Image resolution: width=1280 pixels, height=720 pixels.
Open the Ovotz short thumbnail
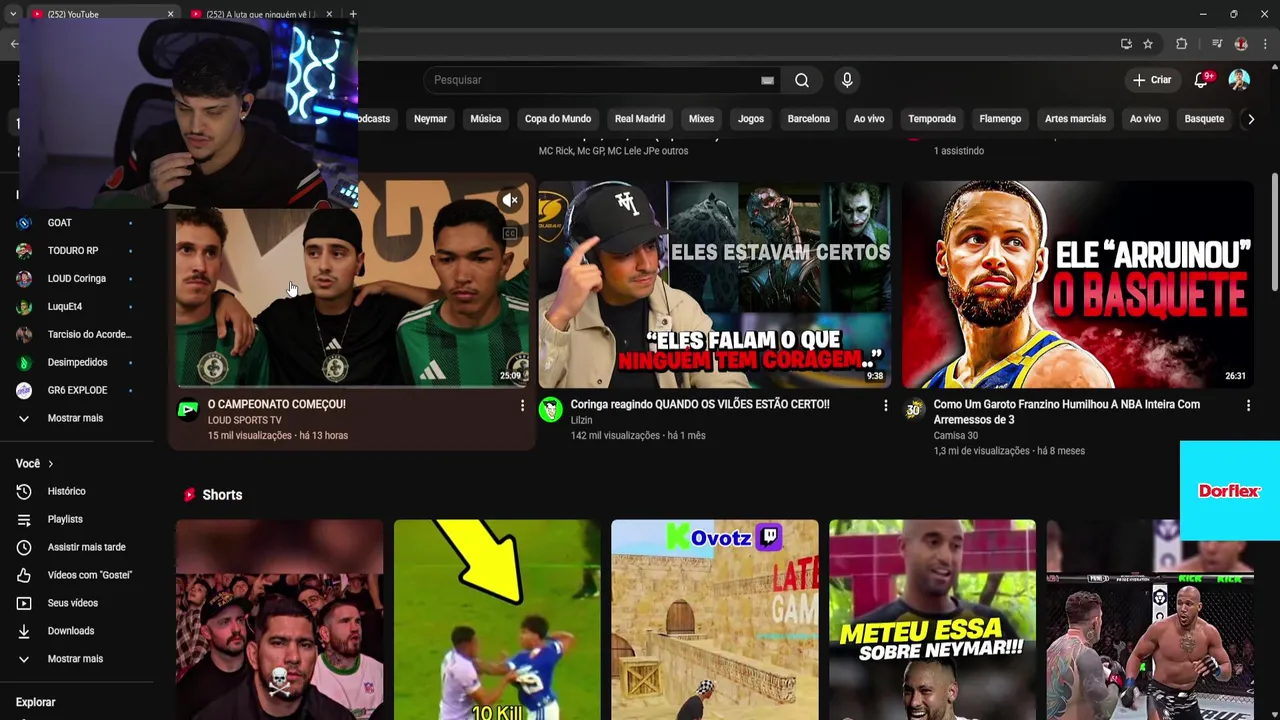[715, 620]
